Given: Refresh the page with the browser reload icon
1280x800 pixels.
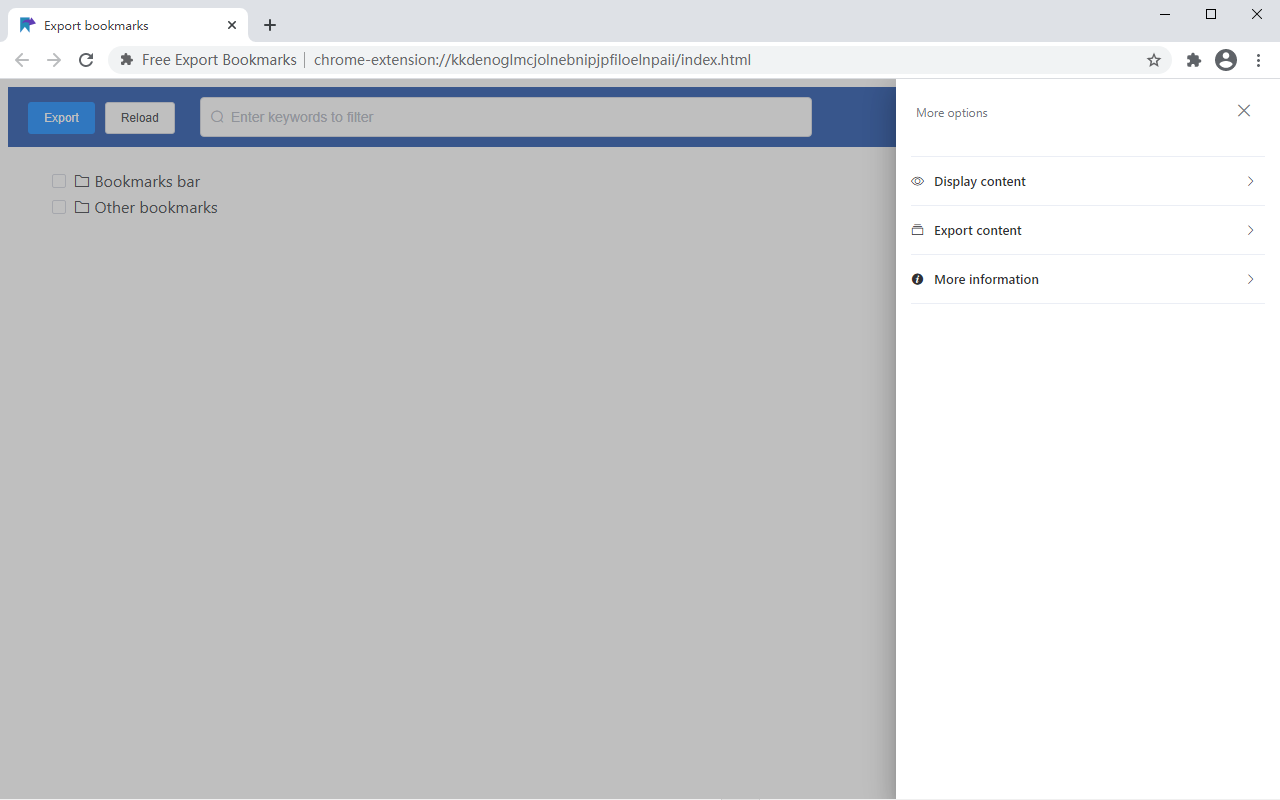Looking at the screenshot, I should (x=86, y=60).
